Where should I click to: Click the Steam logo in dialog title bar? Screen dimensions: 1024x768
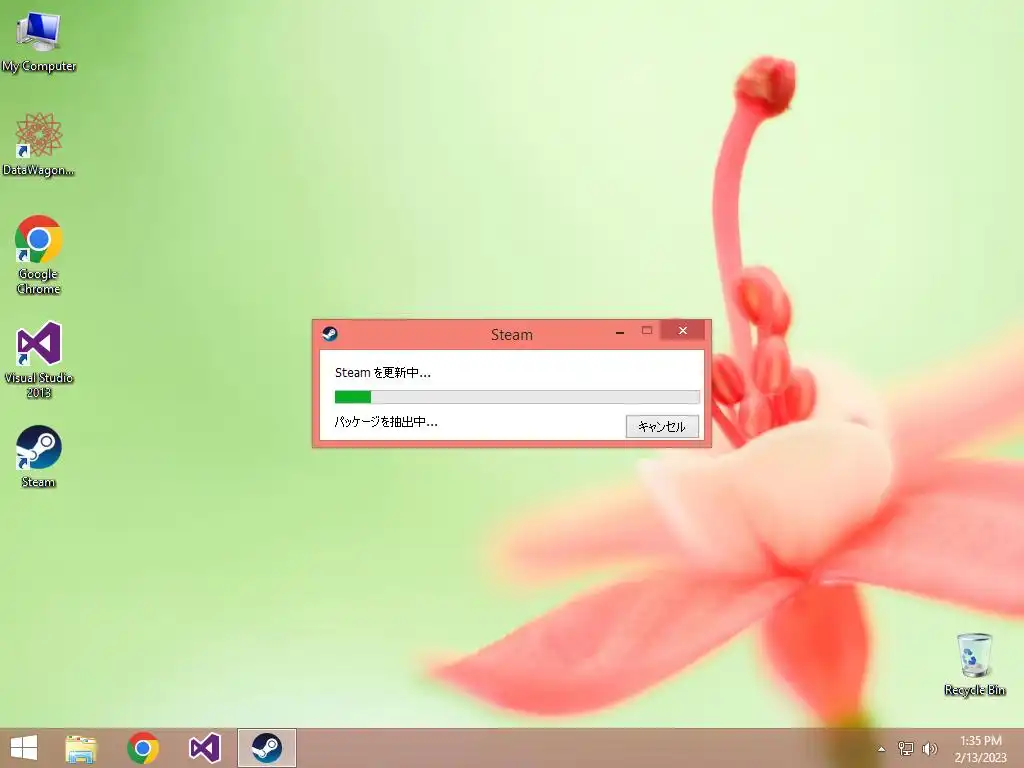click(330, 334)
